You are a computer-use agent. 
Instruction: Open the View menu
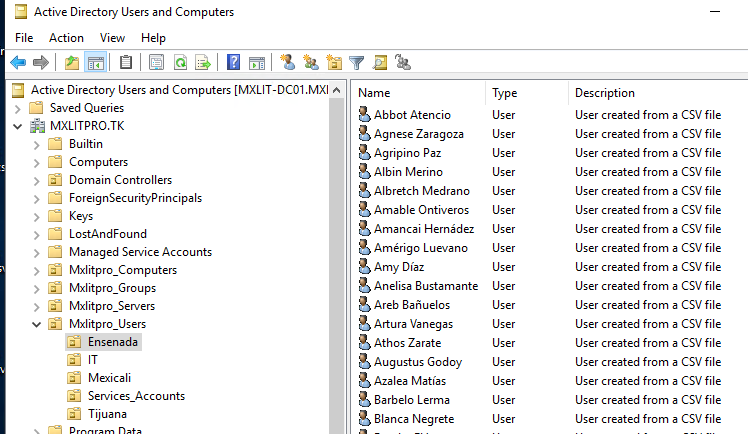point(112,38)
